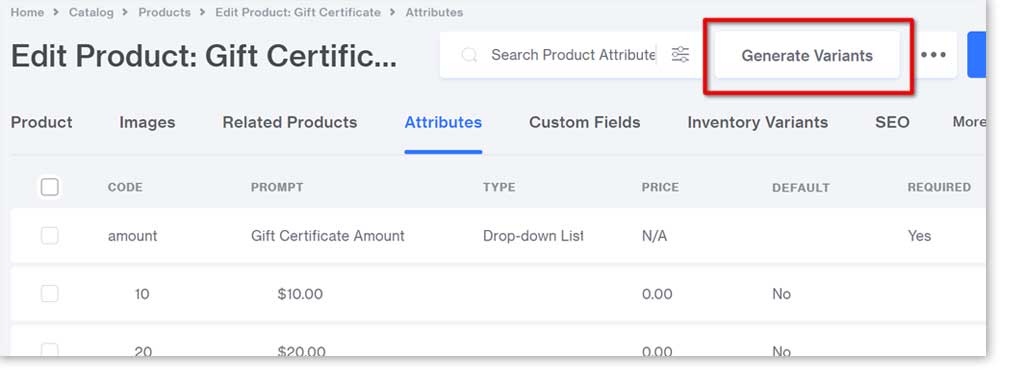The width and height of the screenshot is (1024, 370).
Task: Click the TYPE column header
Action: click(x=499, y=187)
